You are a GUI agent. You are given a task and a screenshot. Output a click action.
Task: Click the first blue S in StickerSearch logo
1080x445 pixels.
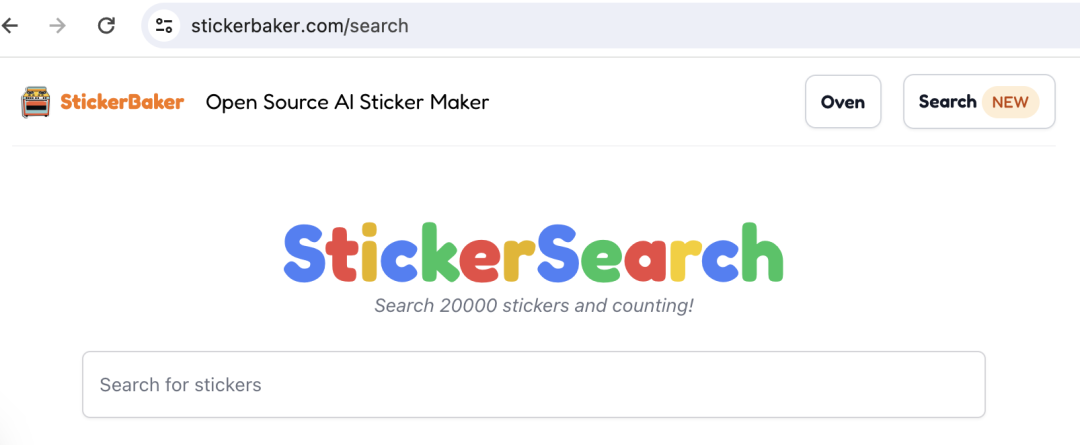pyautogui.click(x=303, y=253)
